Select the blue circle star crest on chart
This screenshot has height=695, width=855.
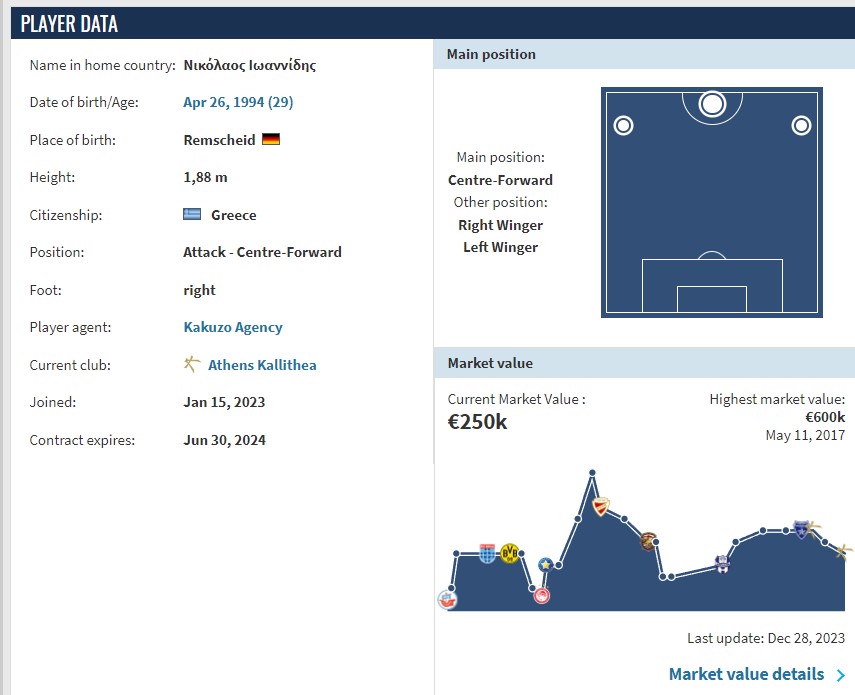[545, 565]
